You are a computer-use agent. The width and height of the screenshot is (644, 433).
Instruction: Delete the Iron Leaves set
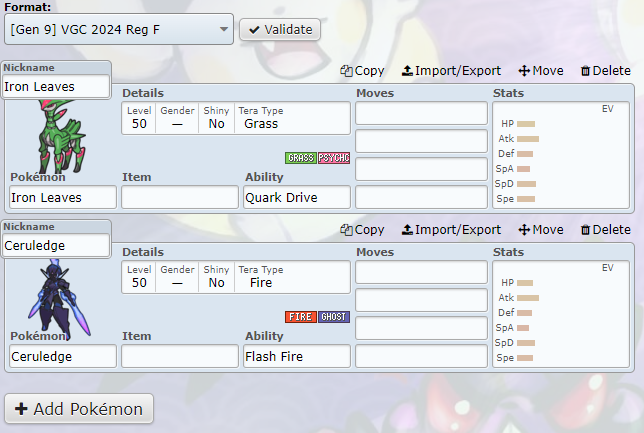click(605, 71)
